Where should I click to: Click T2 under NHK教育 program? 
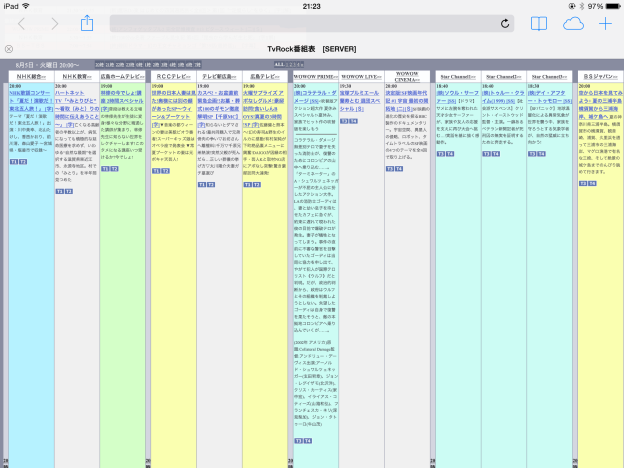[68, 191]
